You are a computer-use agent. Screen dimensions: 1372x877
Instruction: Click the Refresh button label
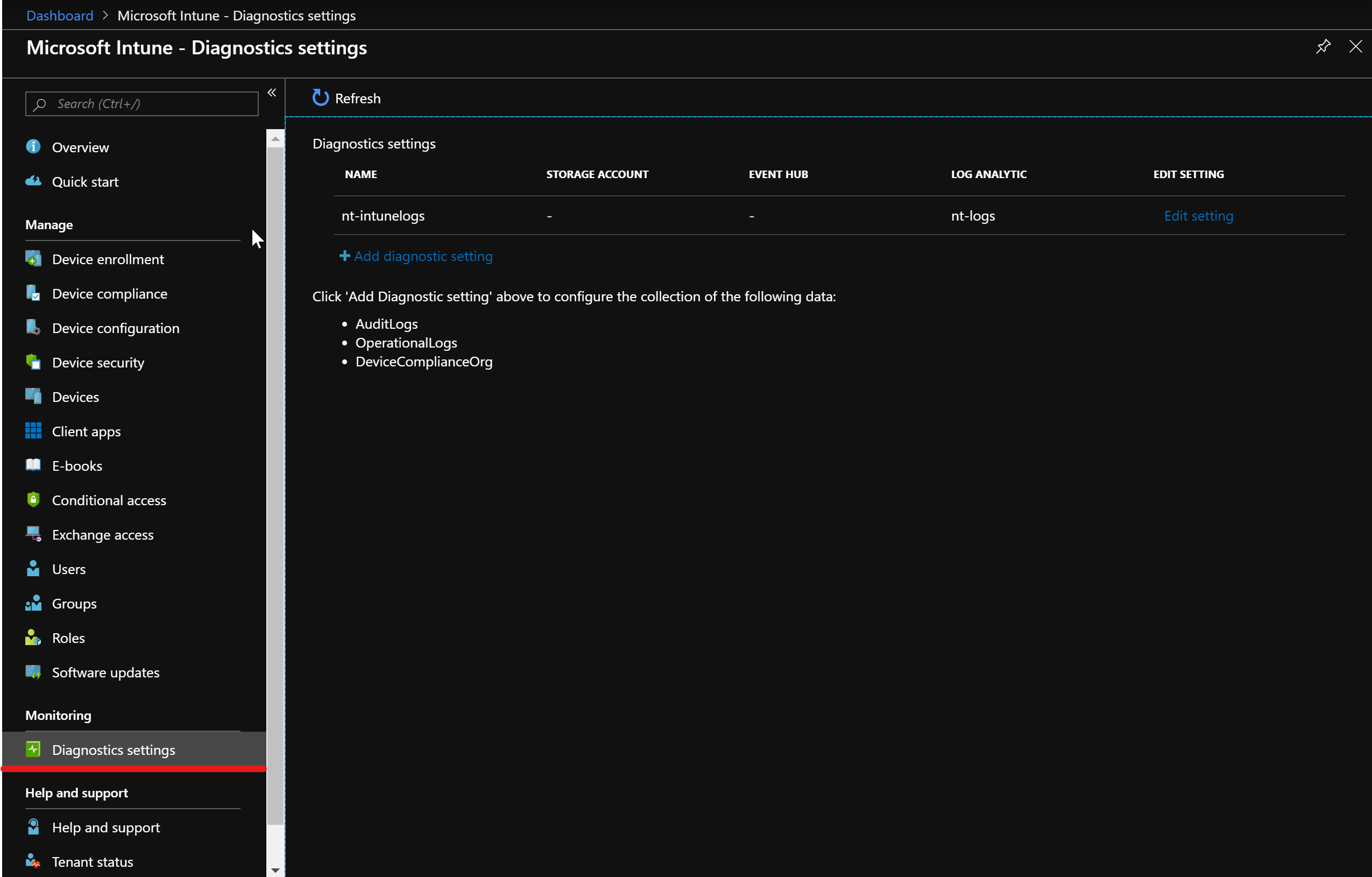[x=358, y=98]
